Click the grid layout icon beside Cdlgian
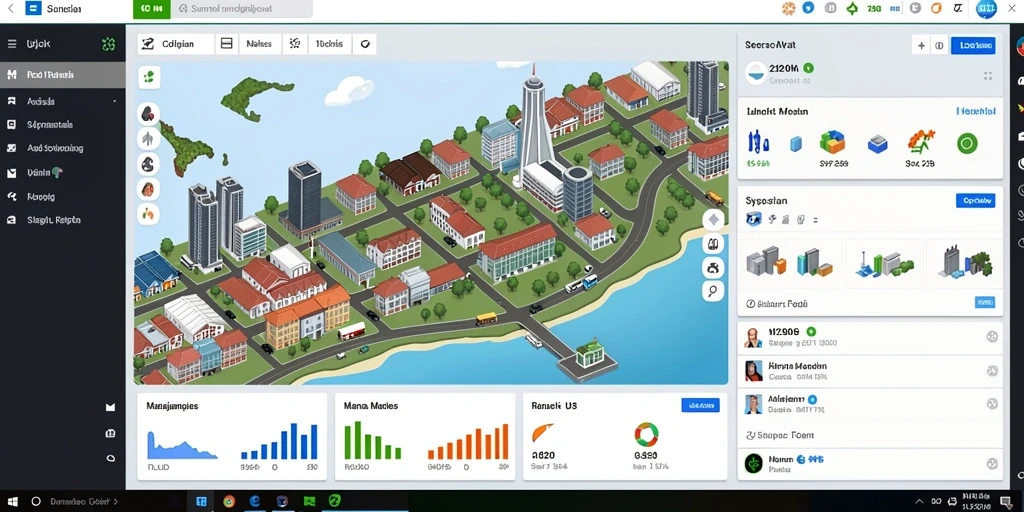Viewport: 1024px width, 512px height. pyautogui.click(x=227, y=44)
